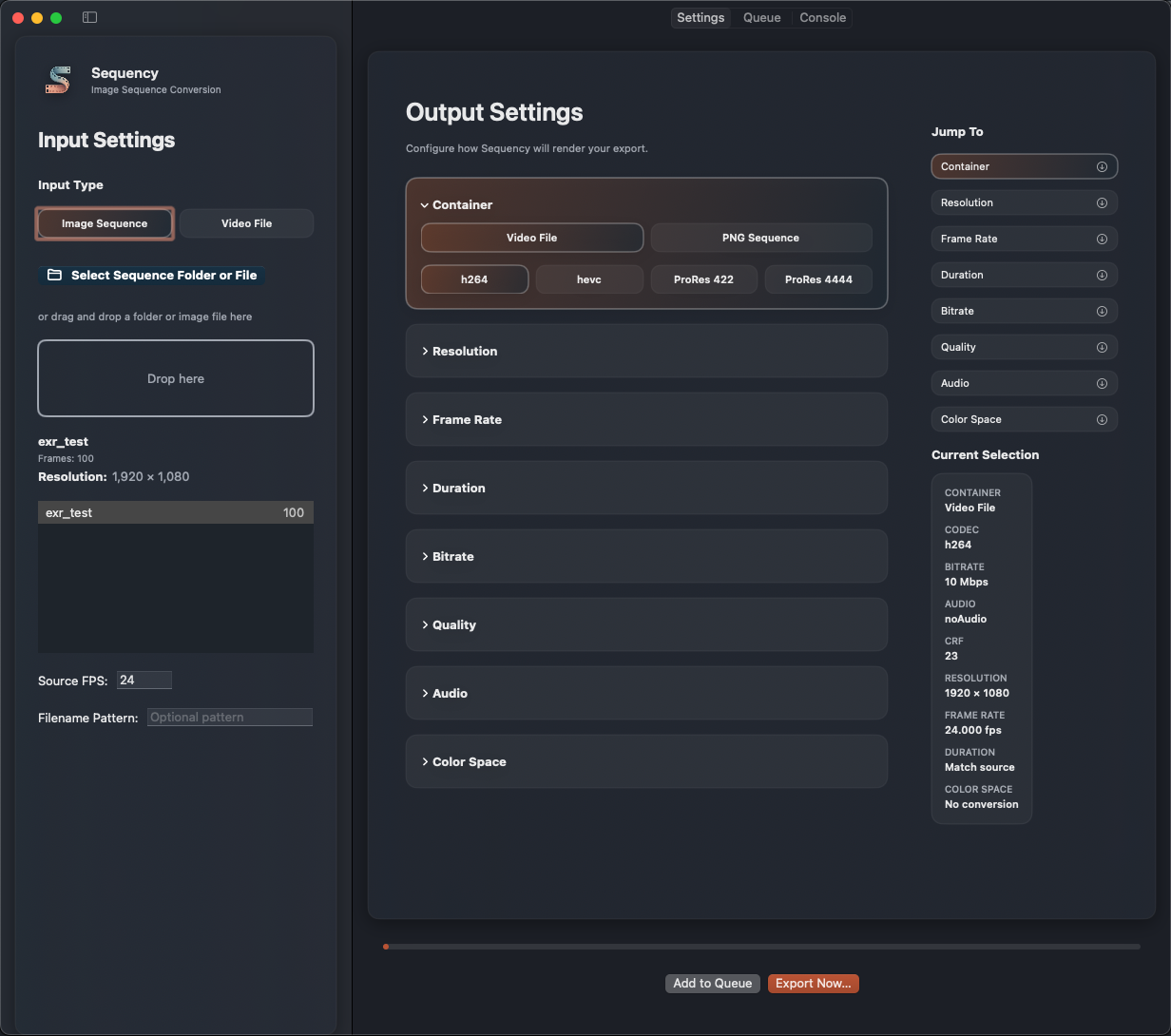Click the jump-to icon for Resolution
This screenshot has width=1171, height=1036.
(x=1102, y=202)
